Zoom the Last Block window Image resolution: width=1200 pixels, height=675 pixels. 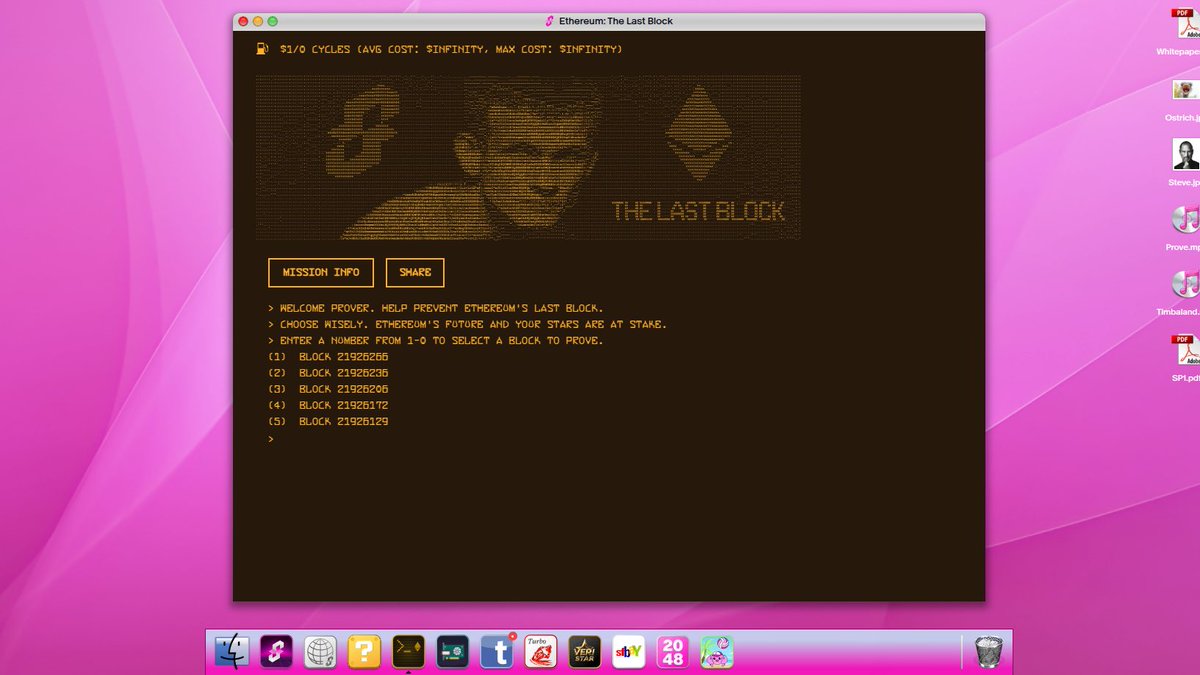[x=273, y=21]
